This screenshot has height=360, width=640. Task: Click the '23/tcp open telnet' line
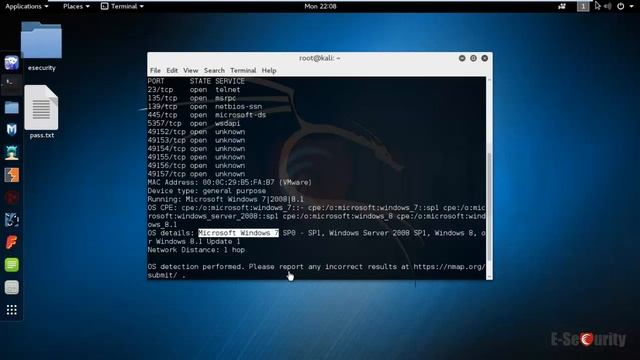194,90
